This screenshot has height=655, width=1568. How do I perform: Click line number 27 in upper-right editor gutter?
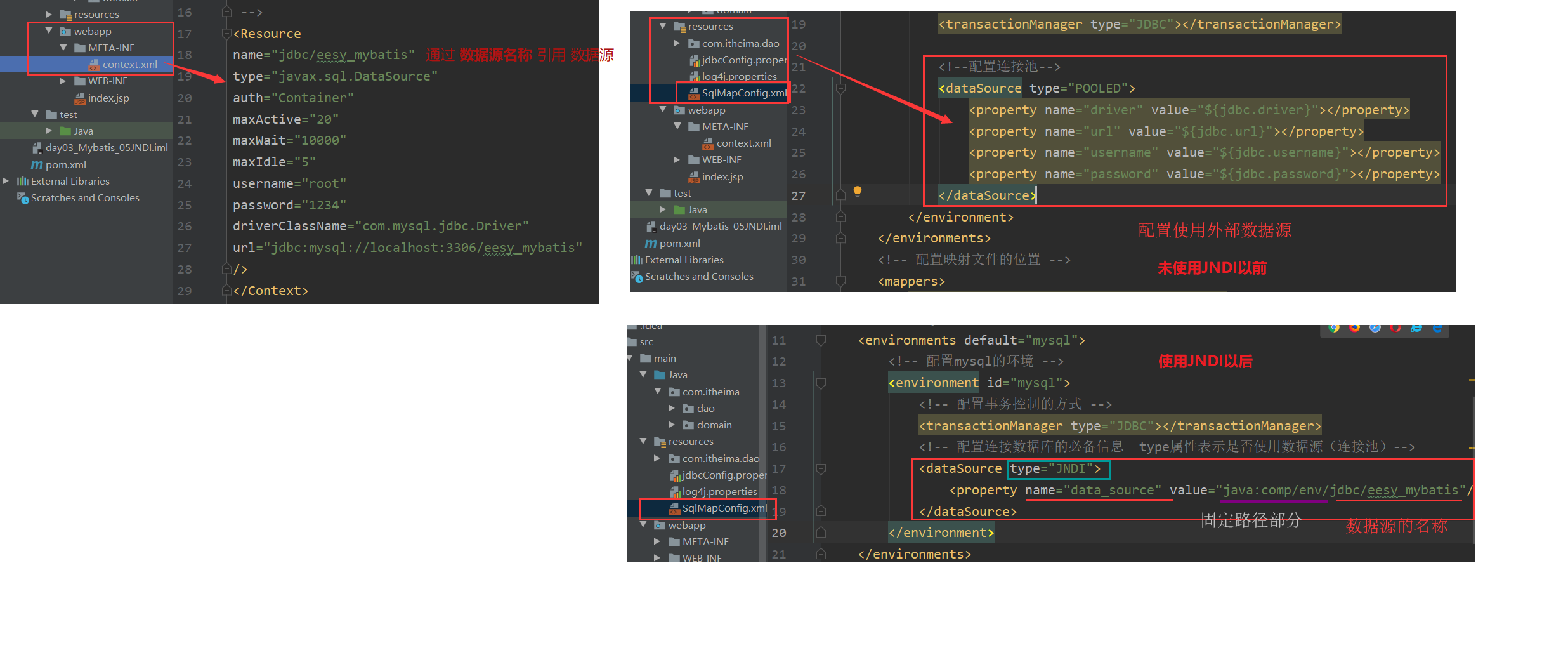[x=799, y=196]
